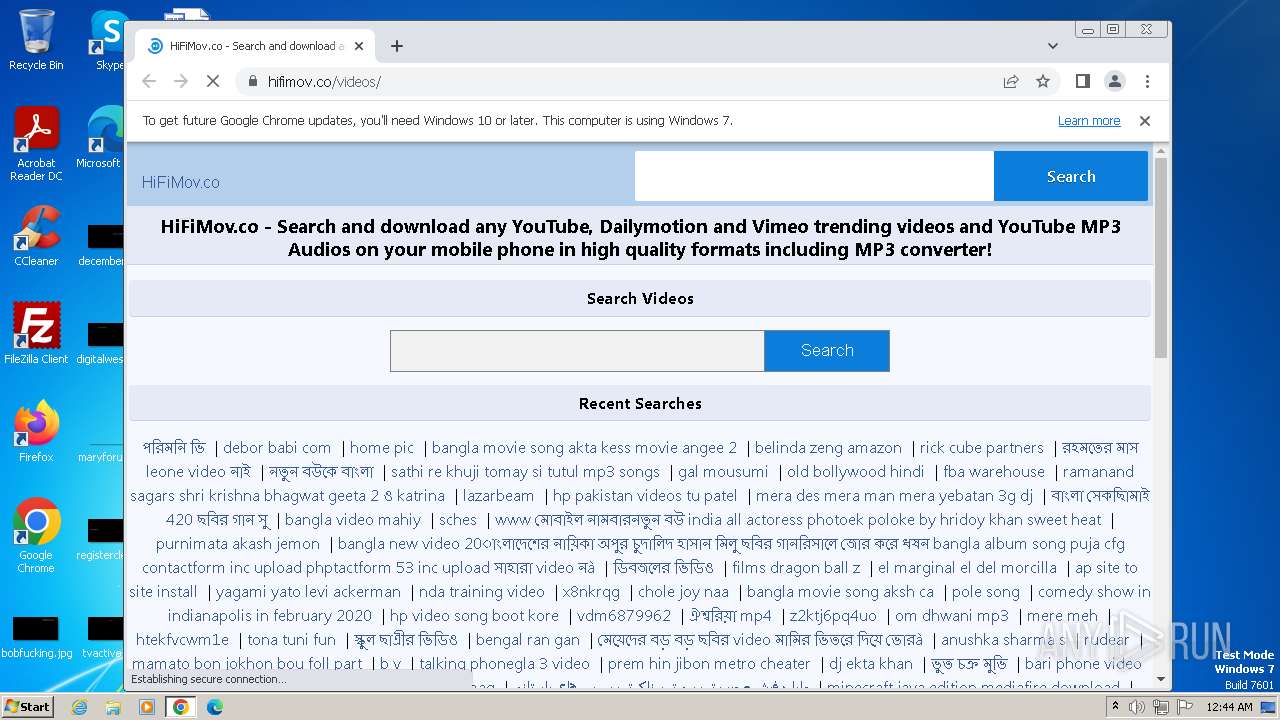1280x720 pixels.
Task: Open 'rick cube partners' recent search
Action: (981, 448)
